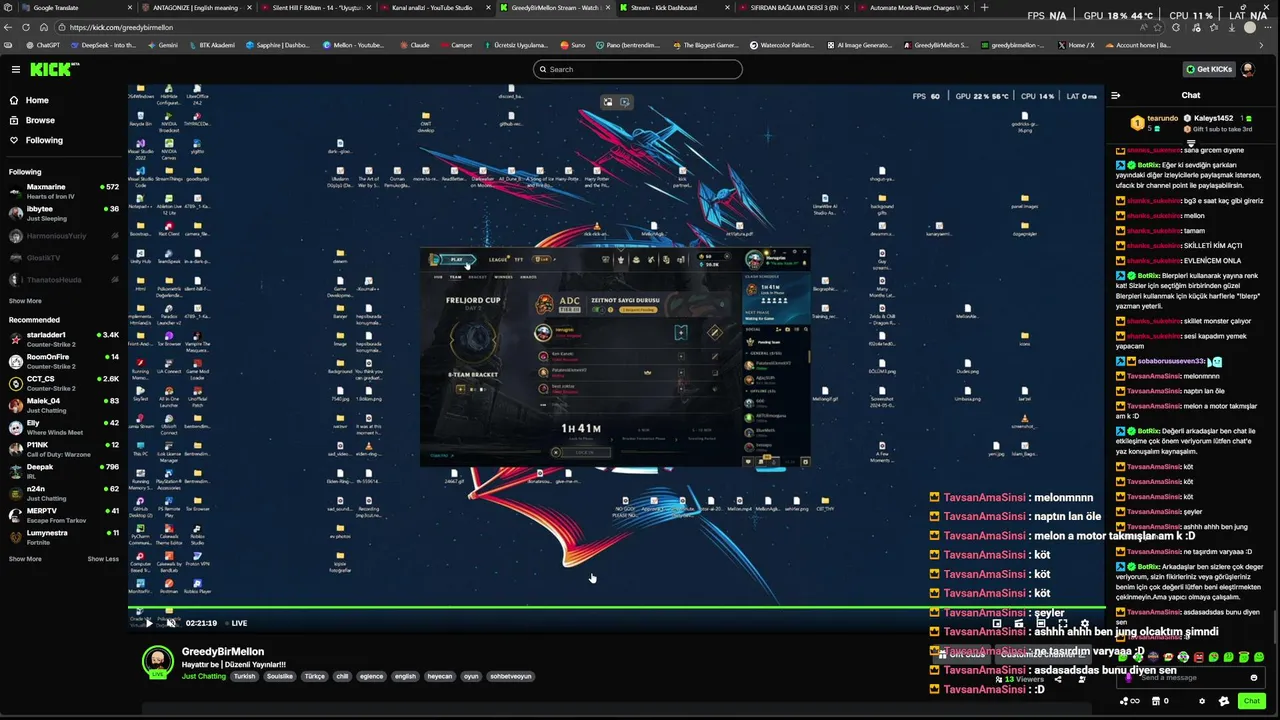The image size is (1280, 720).
Task: Open Home in the Kick sidebar
Action: tap(37, 100)
